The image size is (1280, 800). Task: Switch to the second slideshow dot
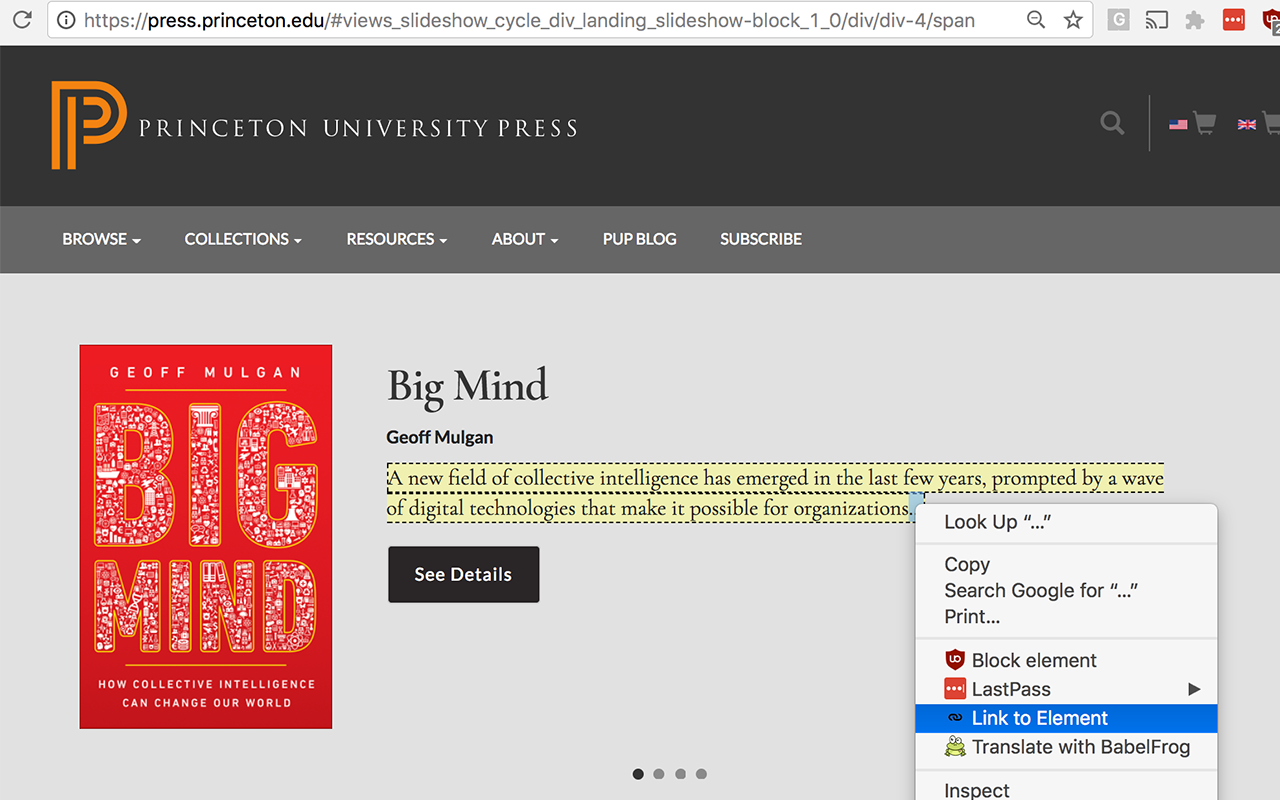659,774
